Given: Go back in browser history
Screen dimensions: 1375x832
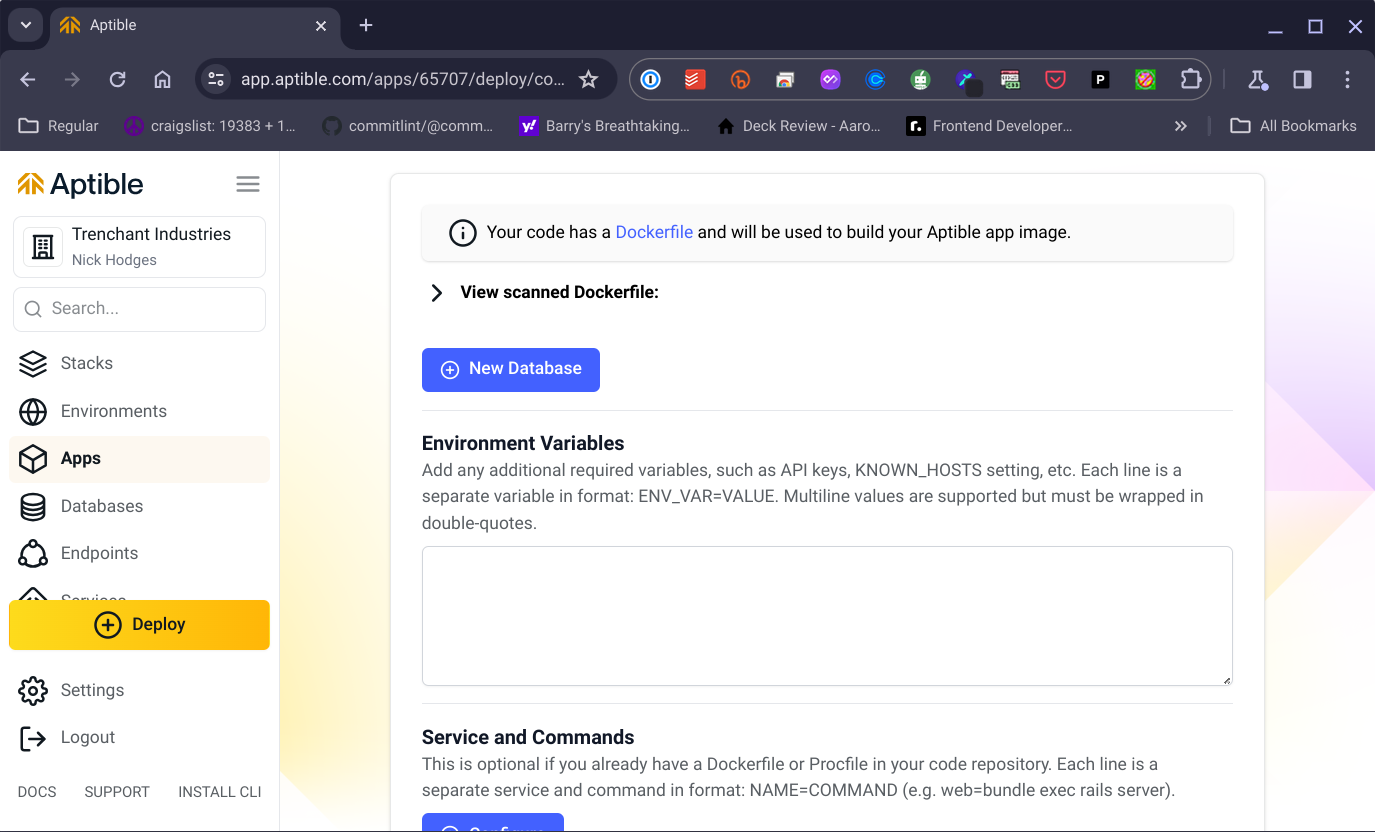Looking at the screenshot, I should tap(28, 80).
